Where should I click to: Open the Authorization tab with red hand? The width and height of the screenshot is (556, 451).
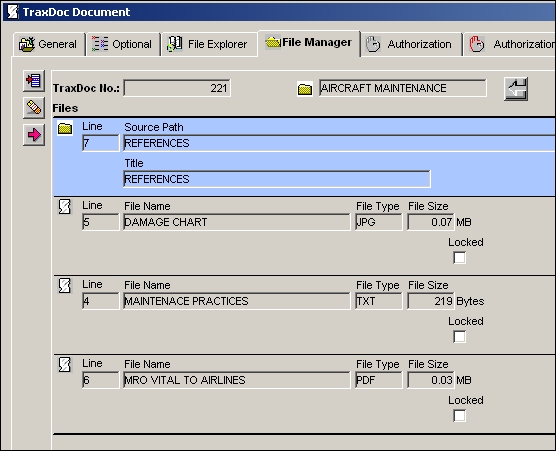point(510,44)
